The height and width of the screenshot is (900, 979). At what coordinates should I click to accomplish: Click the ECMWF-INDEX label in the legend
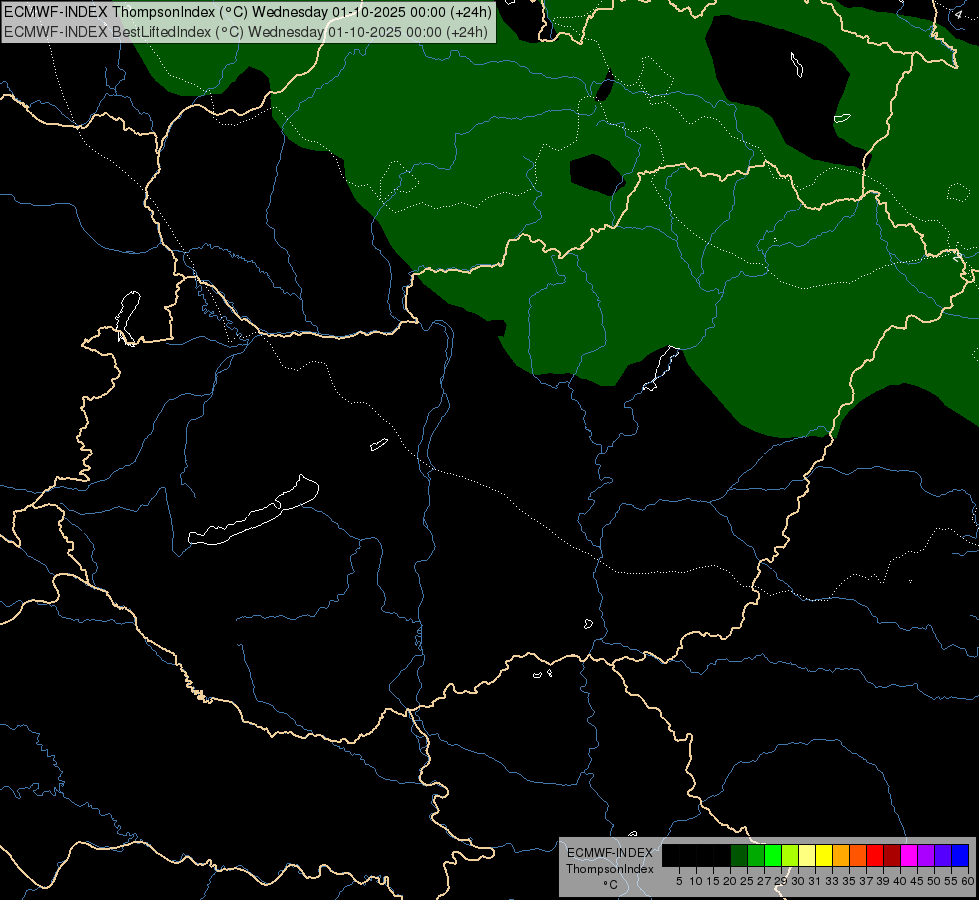point(610,853)
